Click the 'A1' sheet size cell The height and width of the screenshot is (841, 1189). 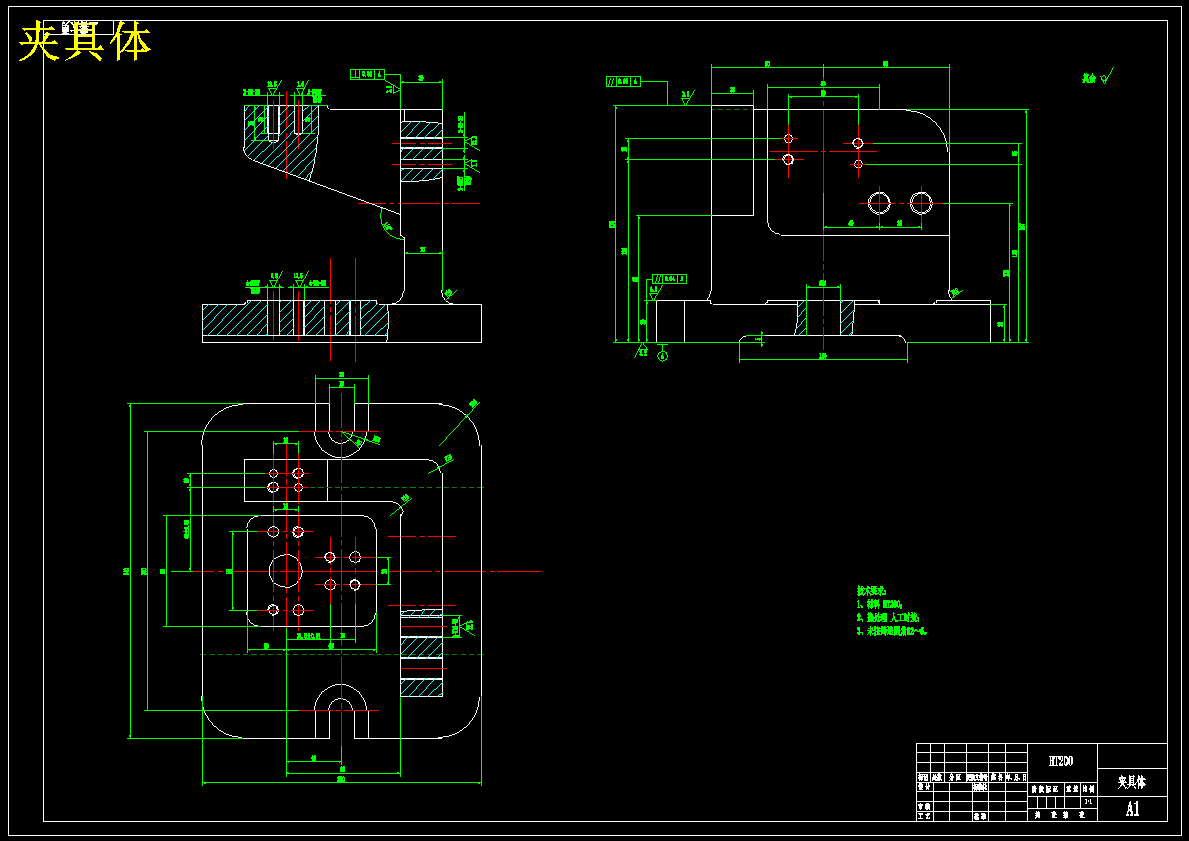1132,808
